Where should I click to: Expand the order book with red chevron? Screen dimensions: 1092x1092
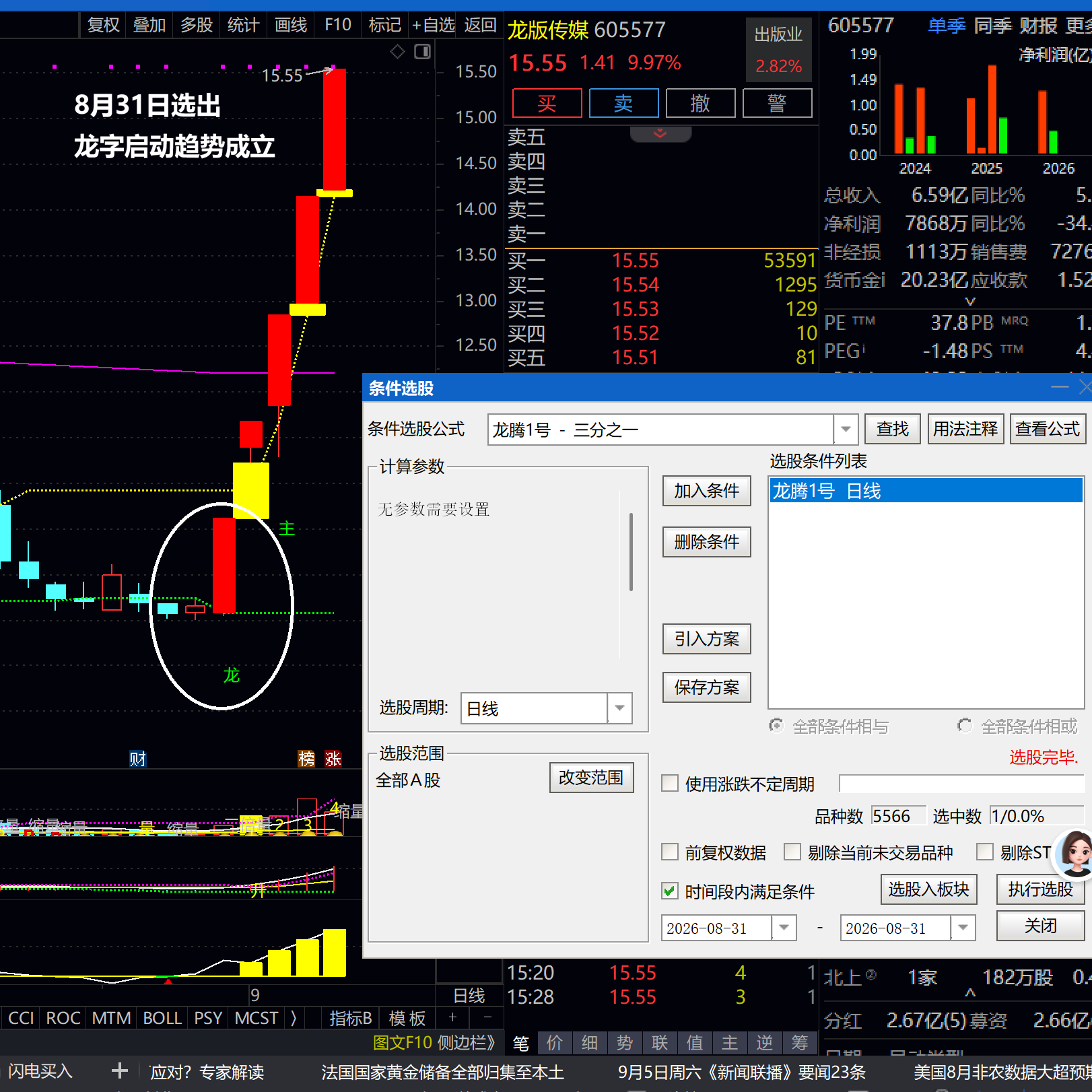660,133
